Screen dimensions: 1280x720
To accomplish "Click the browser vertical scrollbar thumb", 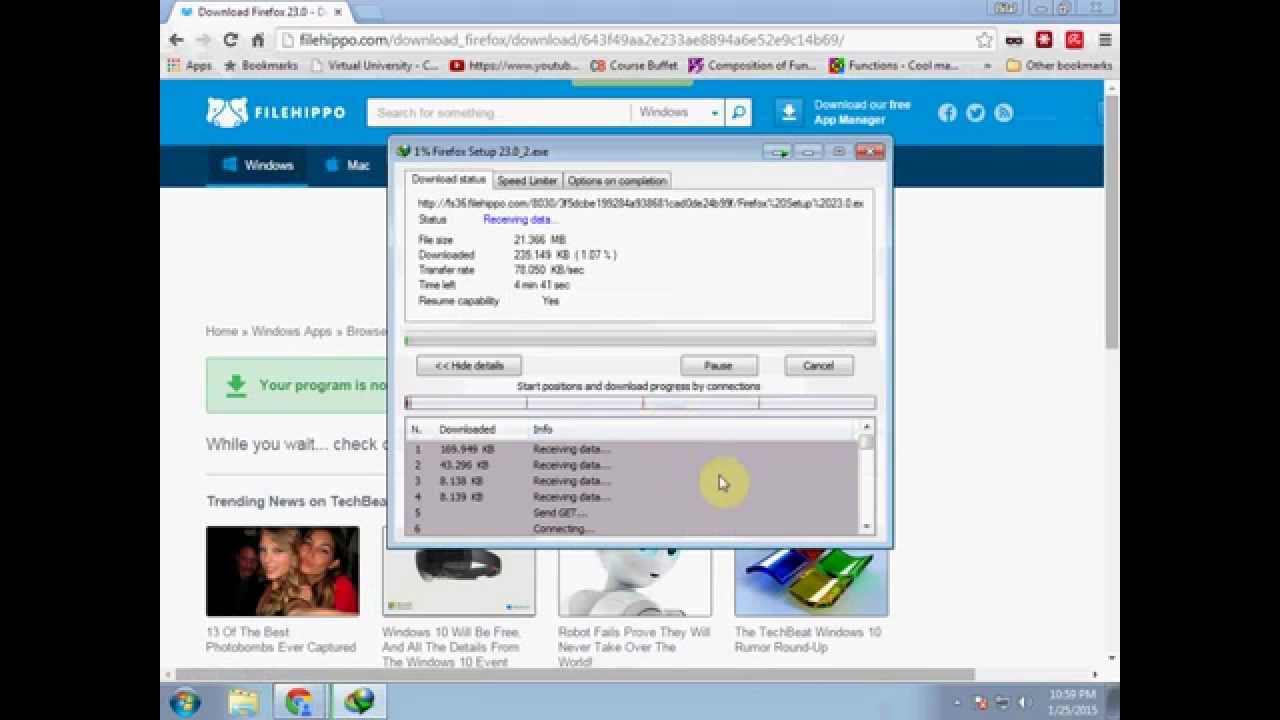I will 1112,220.
